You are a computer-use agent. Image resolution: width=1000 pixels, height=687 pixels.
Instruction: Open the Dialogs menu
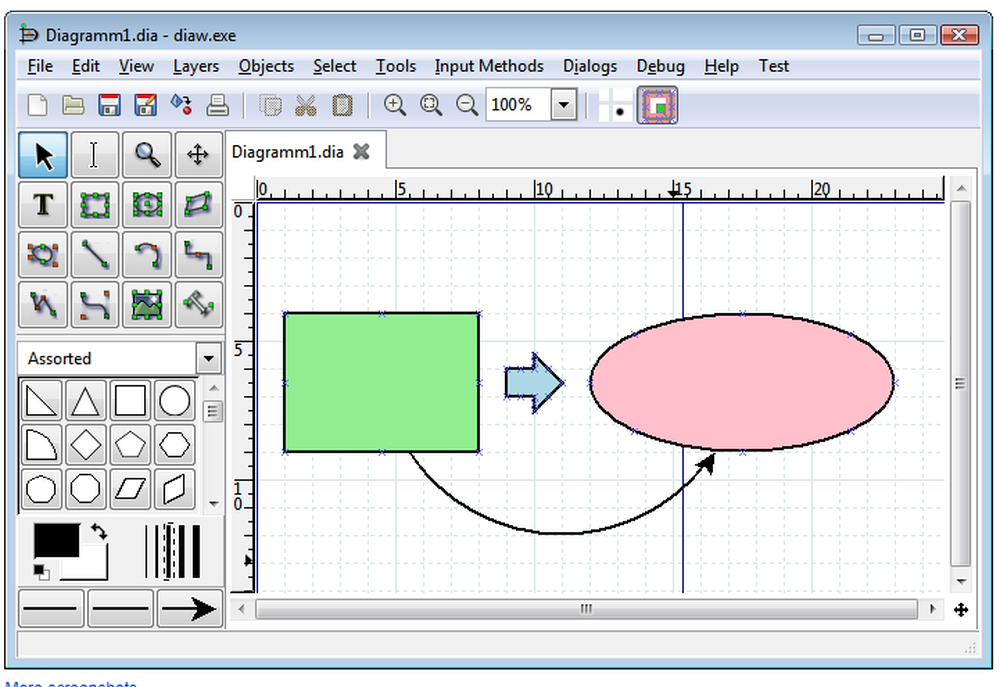590,66
